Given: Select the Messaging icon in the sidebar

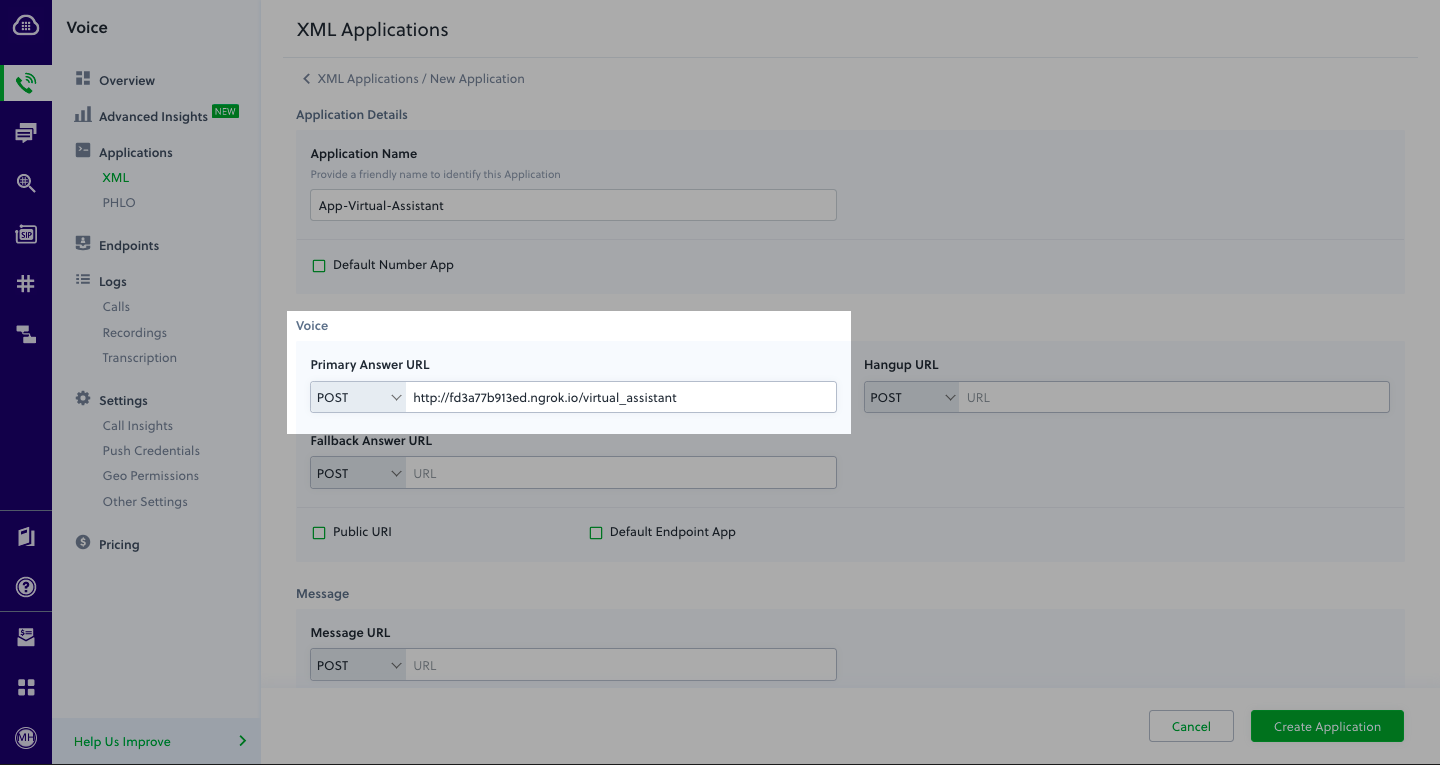Looking at the screenshot, I should [26, 132].
